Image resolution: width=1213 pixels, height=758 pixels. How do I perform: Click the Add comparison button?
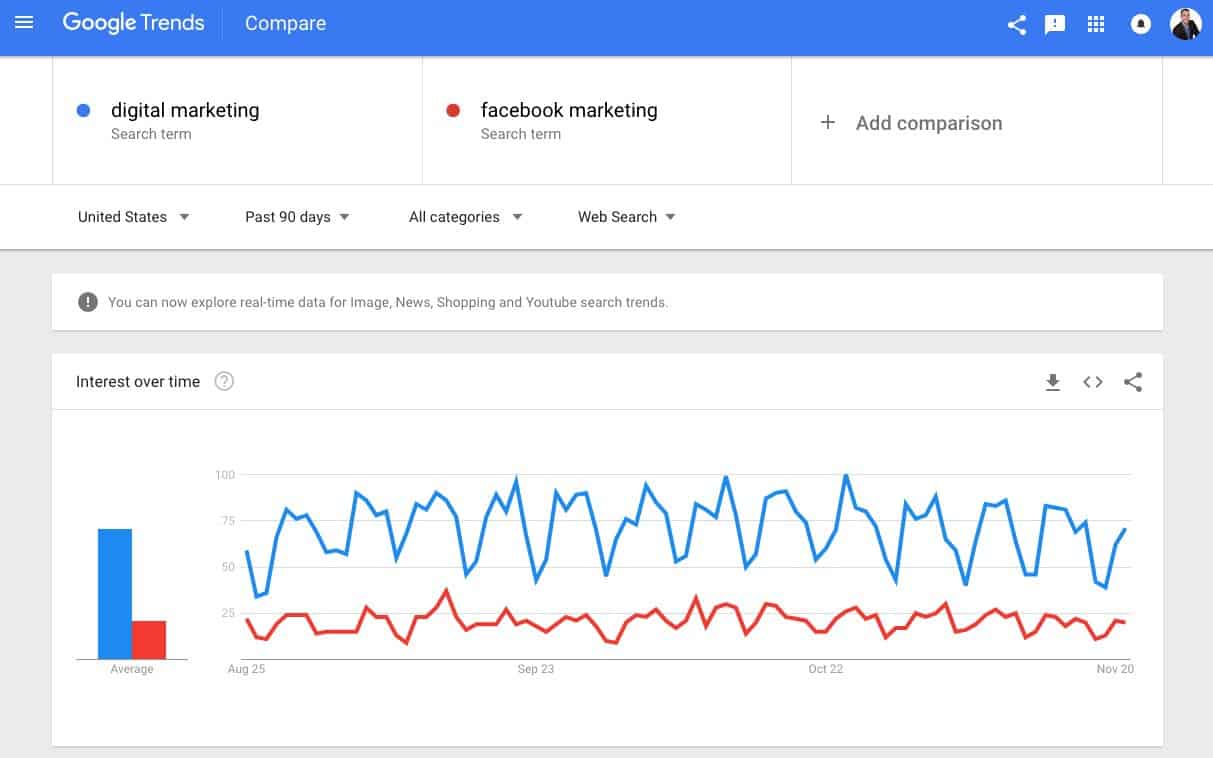point(912,123)
